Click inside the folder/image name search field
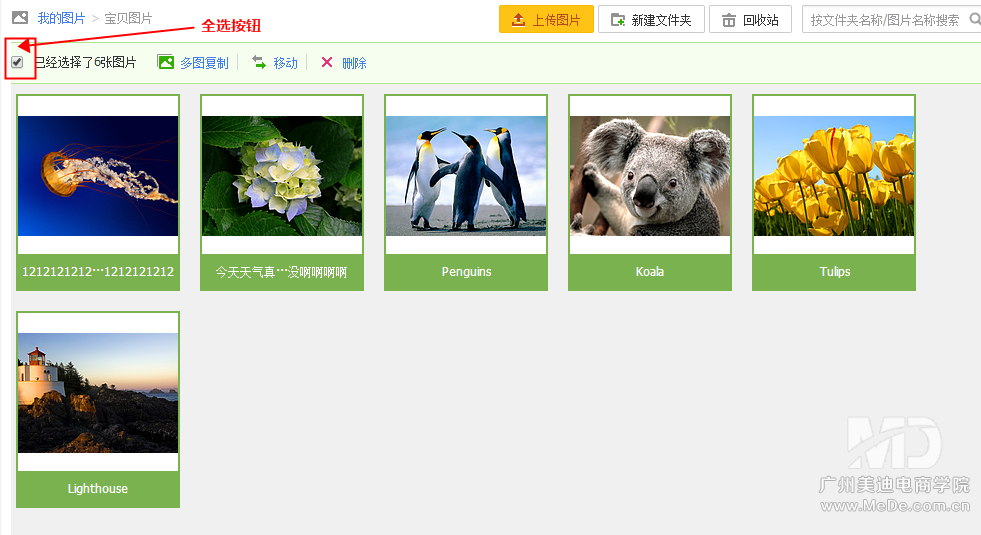The image size is (981, 535). coord(884,20)
